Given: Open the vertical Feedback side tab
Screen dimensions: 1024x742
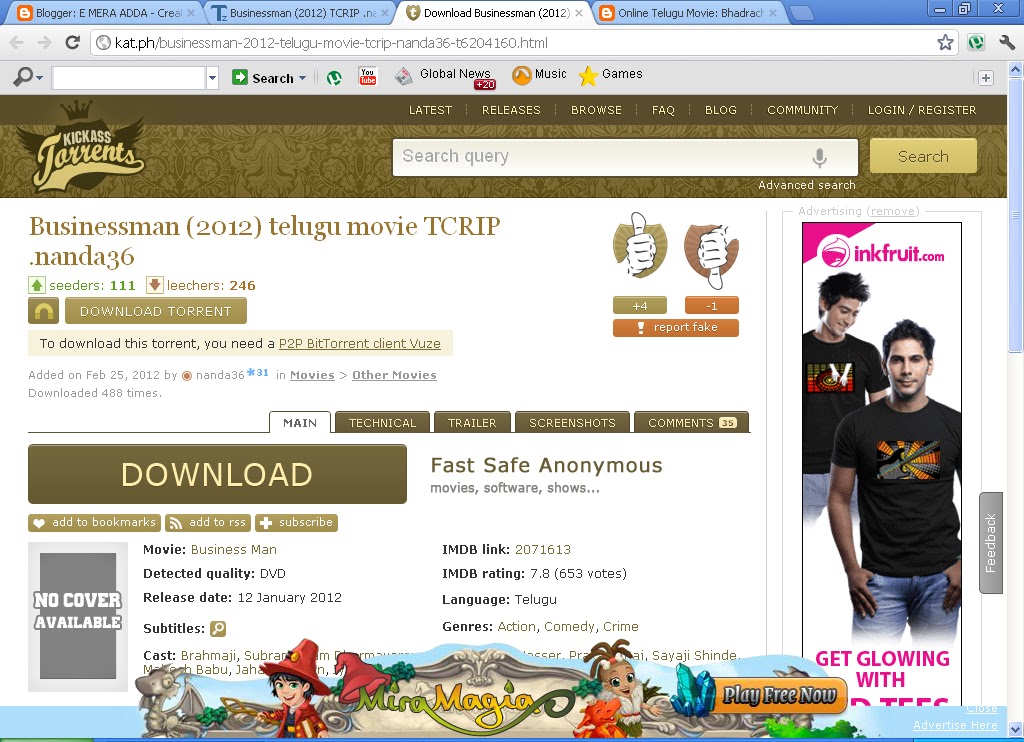Looking at the screenshot, I should [x=991, y=543].
